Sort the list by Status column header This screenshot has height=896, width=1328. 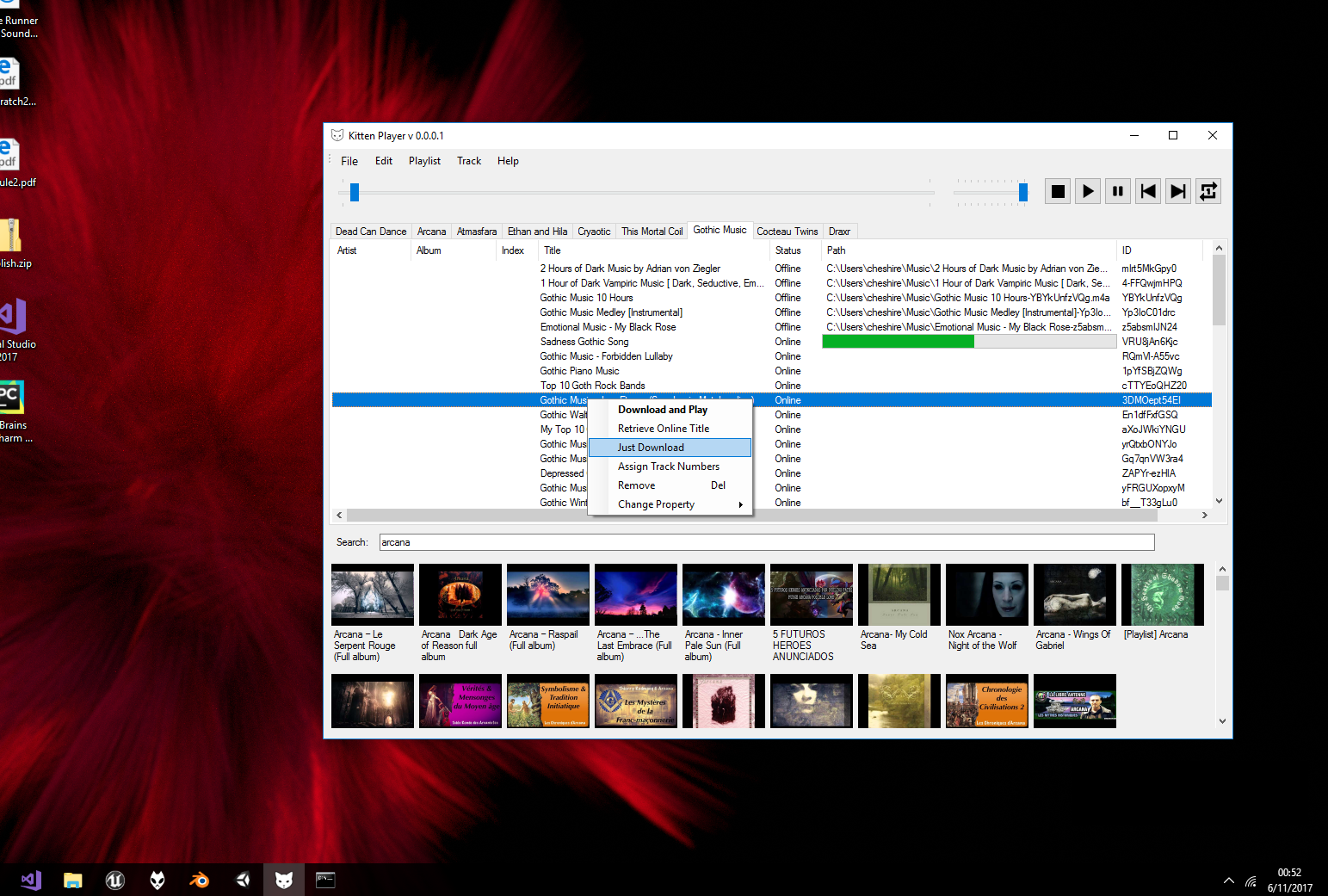click(x=788, y=250)
